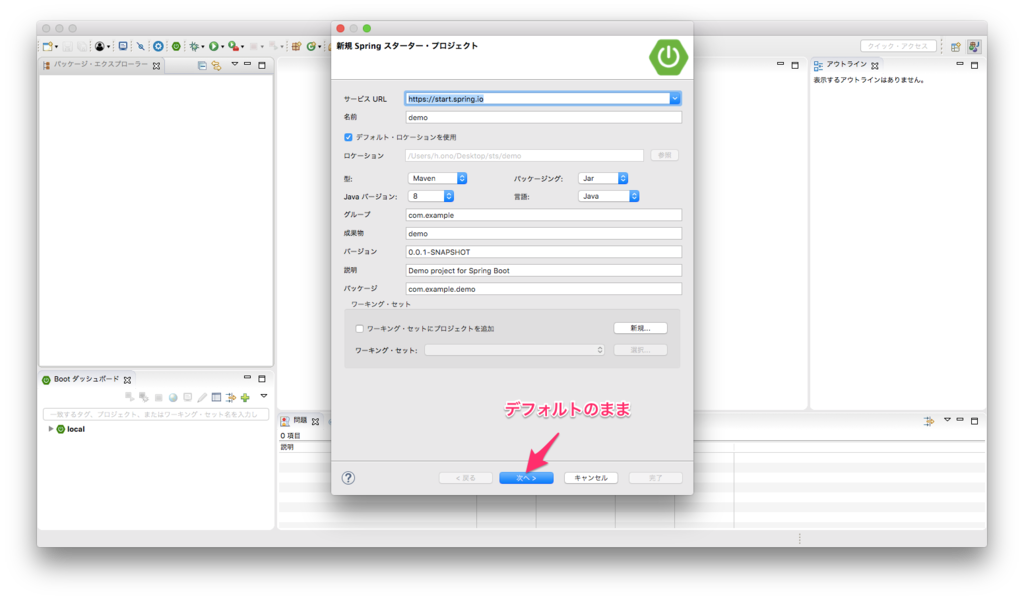Image resolution: width=1024 pixels, height=600 pixels.
Task: Close the Package Explorer tab with its X
Action: [x=157, y=66]
